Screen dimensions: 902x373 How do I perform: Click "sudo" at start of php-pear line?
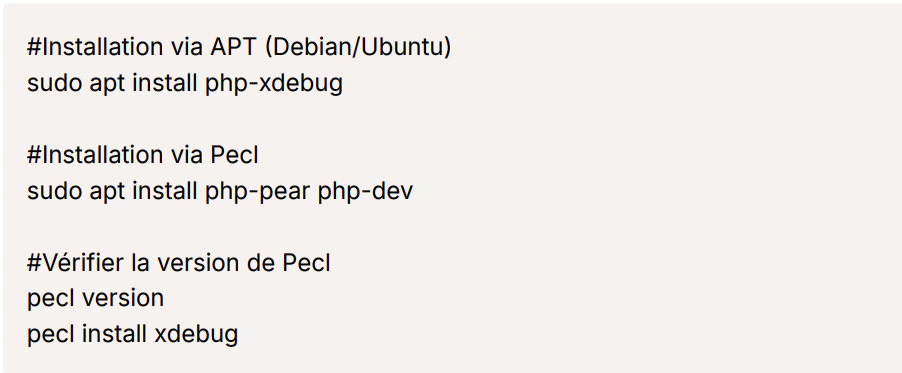tap(55, 192)
